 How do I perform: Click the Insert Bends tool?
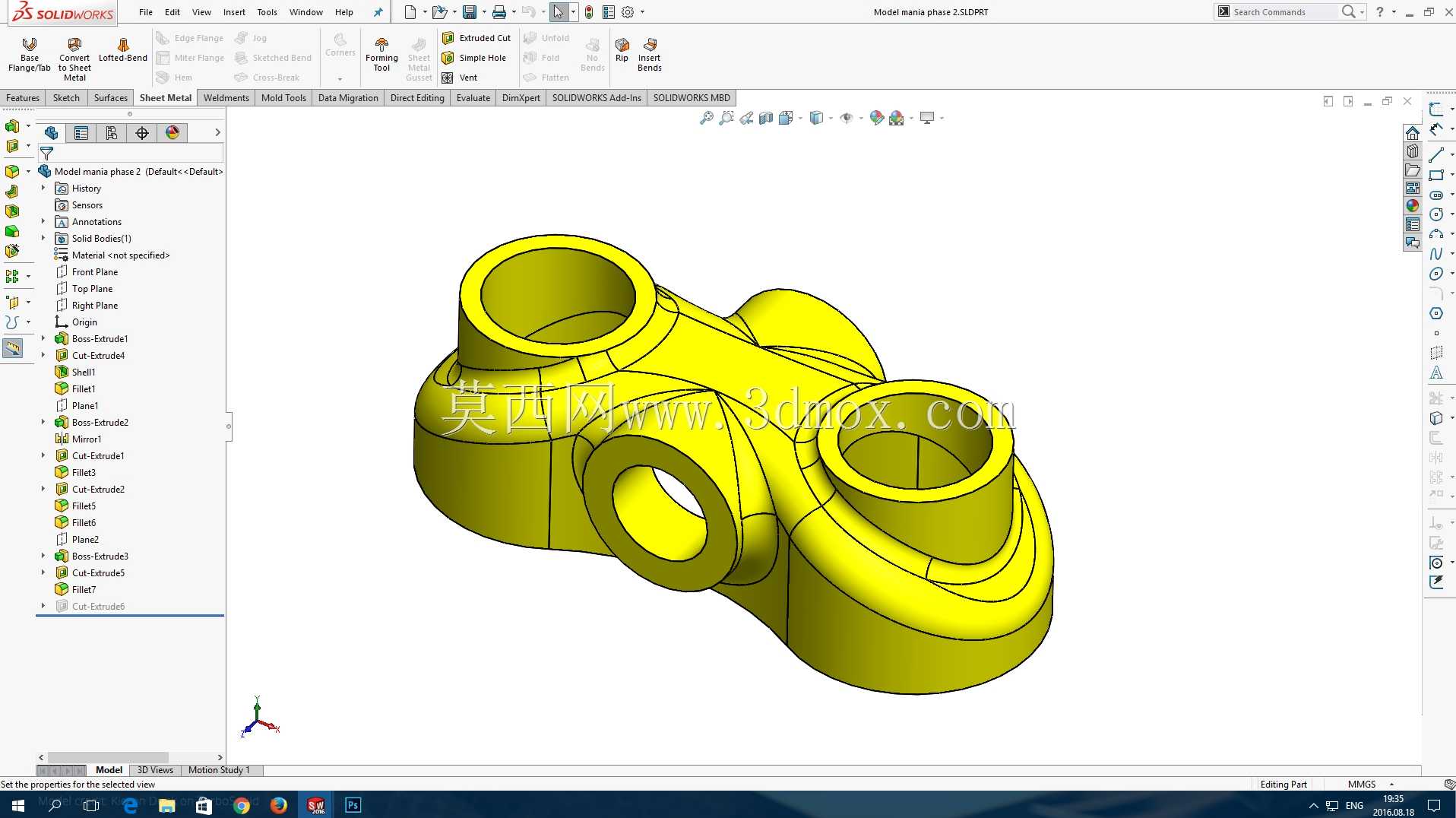(650, 54)
